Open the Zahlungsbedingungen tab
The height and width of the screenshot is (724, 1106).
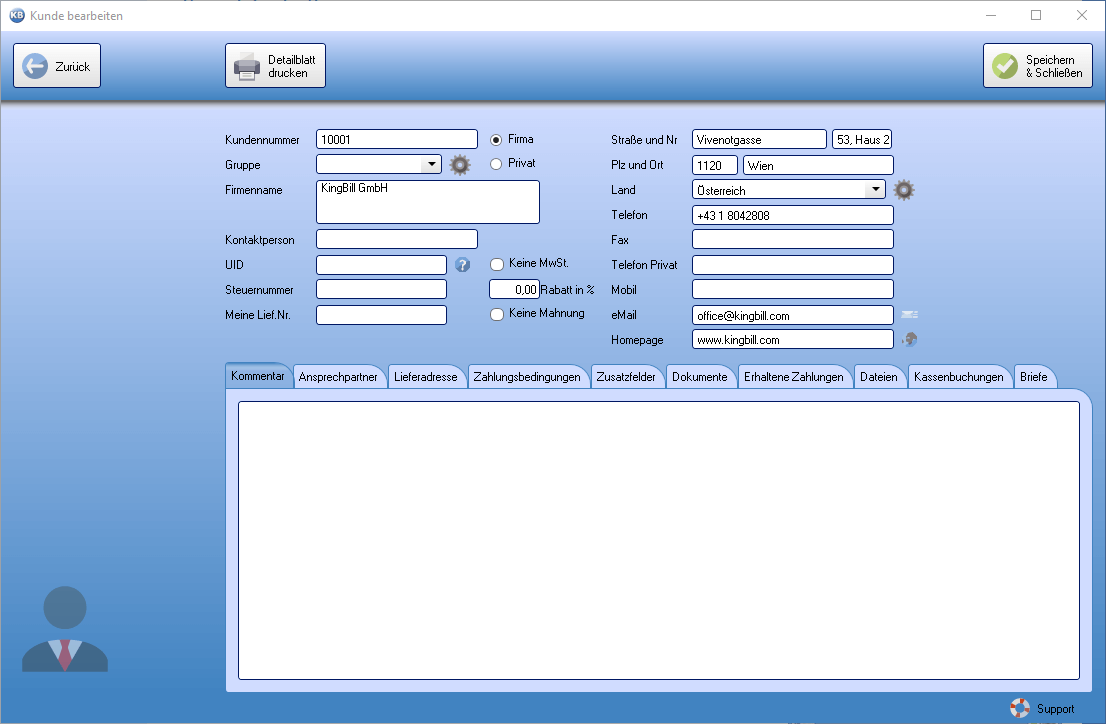[527, 377]
